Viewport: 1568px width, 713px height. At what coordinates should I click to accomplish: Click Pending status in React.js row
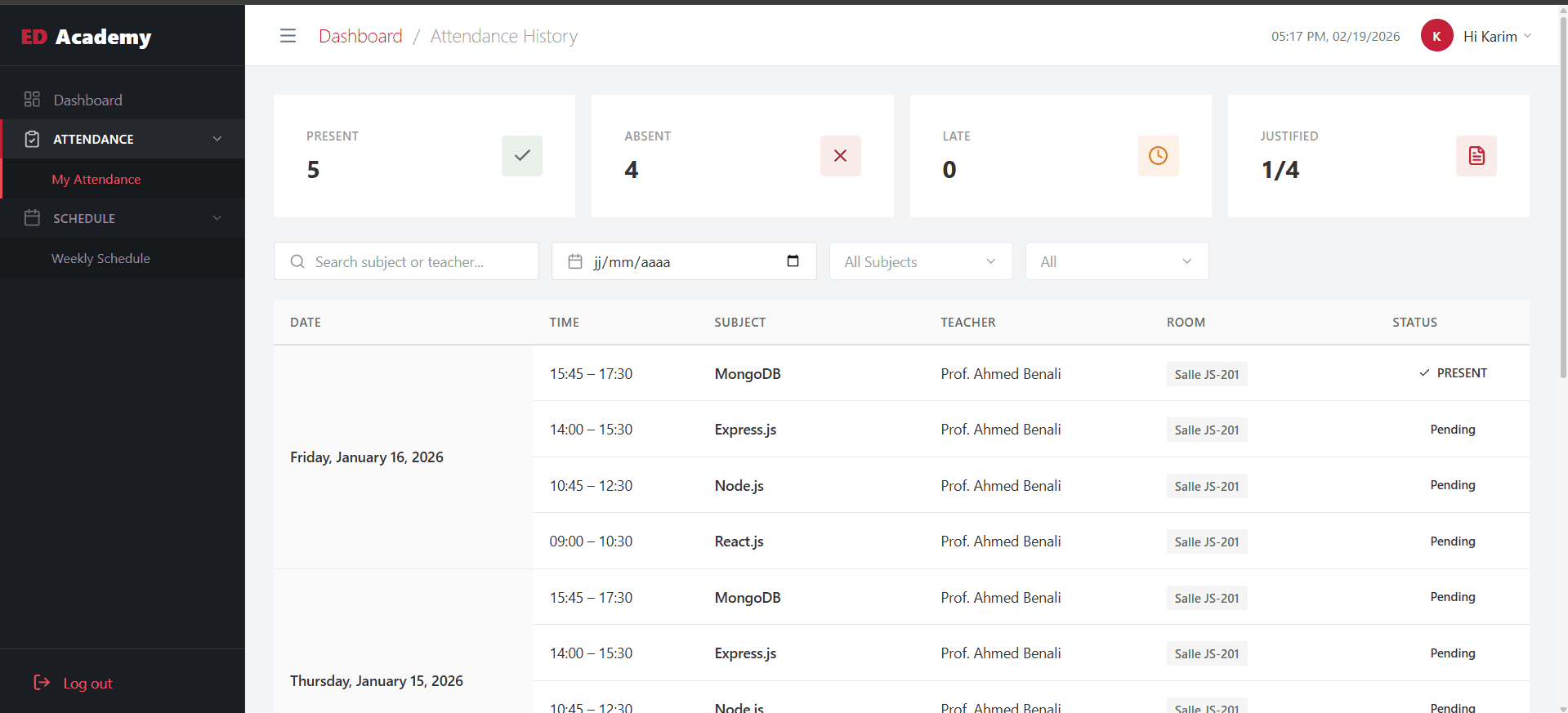tap(1453, 541)
